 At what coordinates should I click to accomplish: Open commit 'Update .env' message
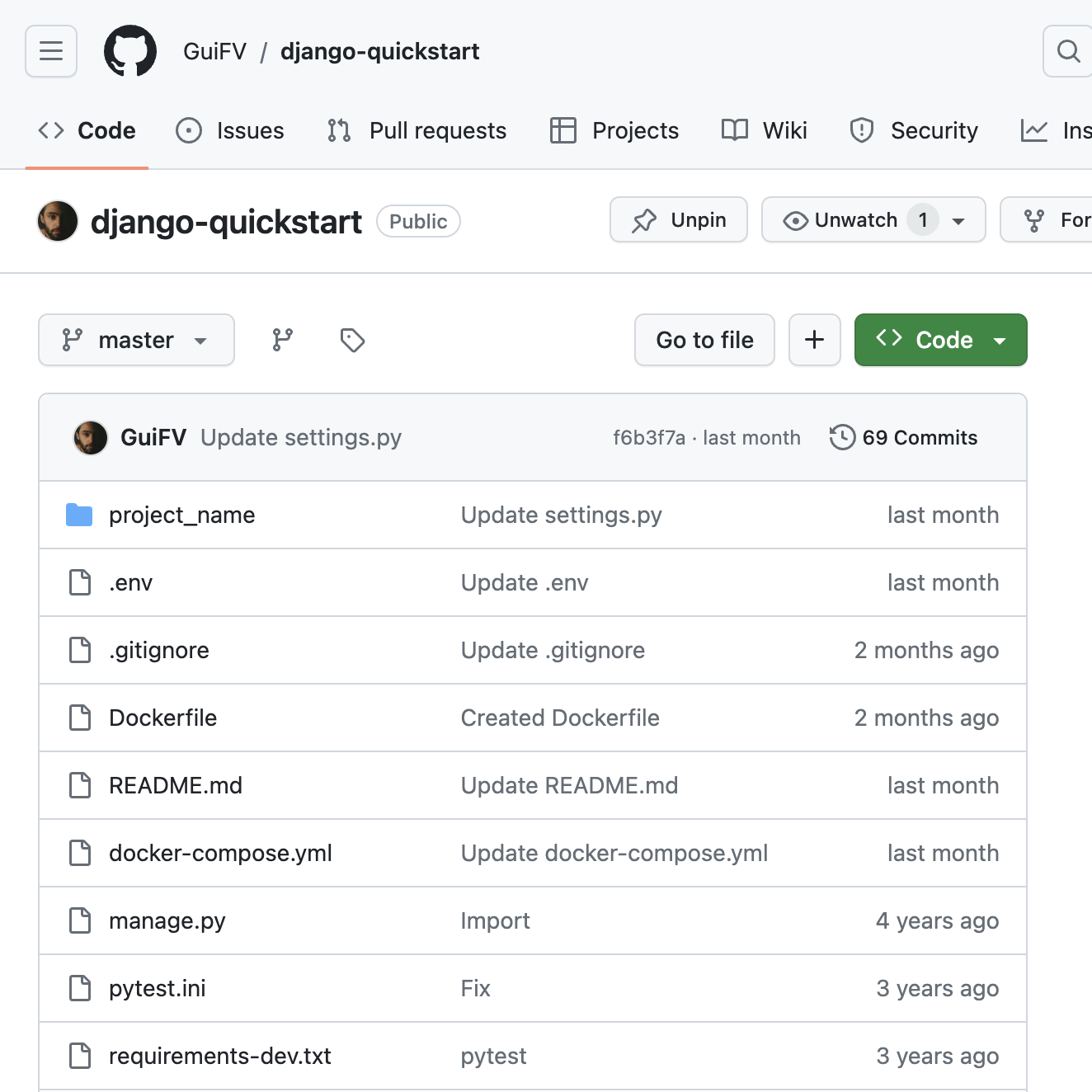[x=525, y=582]
